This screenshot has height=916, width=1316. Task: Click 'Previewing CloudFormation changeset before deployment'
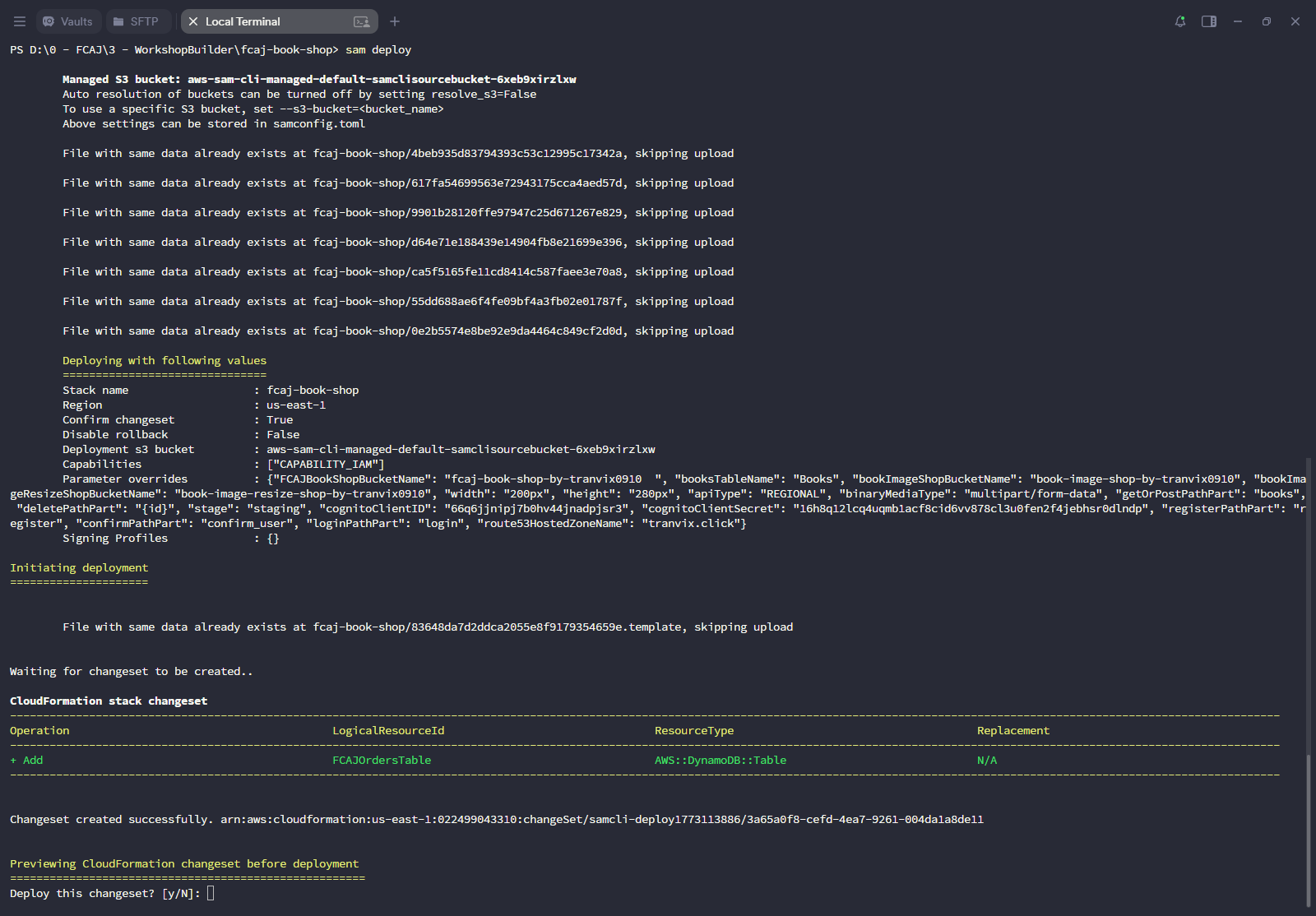(x=184, y=863)
